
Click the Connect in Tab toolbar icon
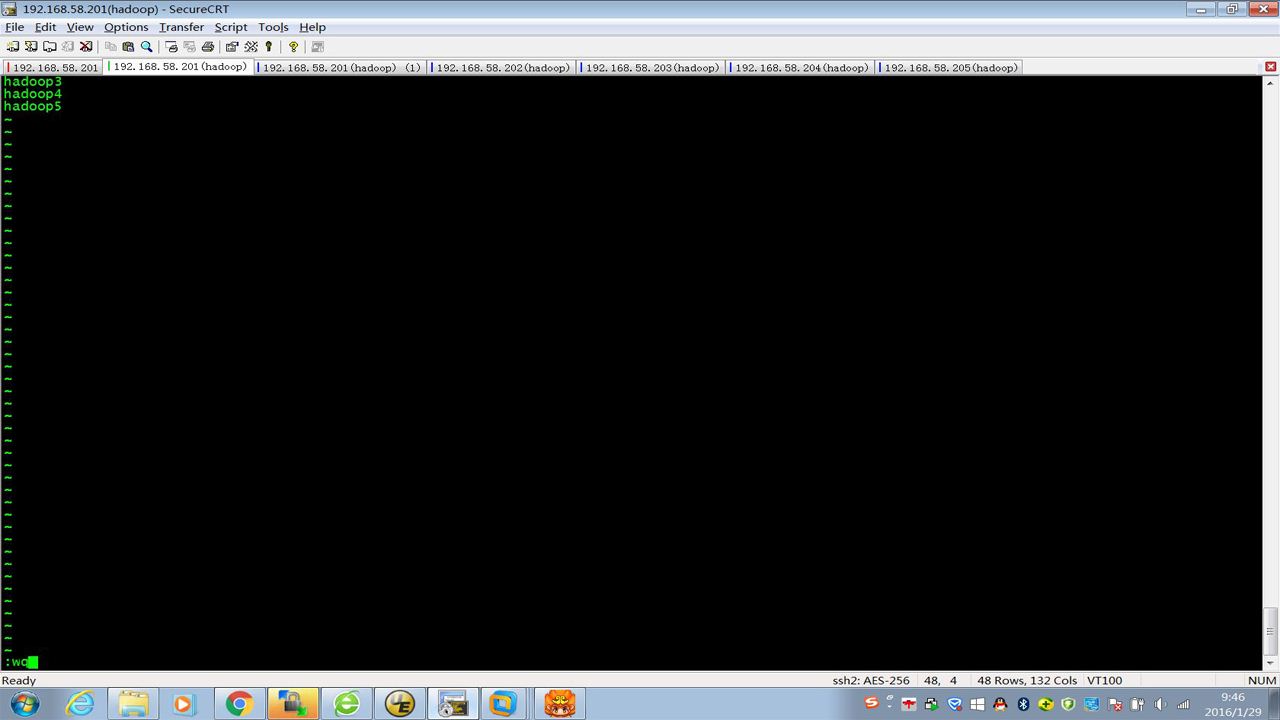[49, 47]
